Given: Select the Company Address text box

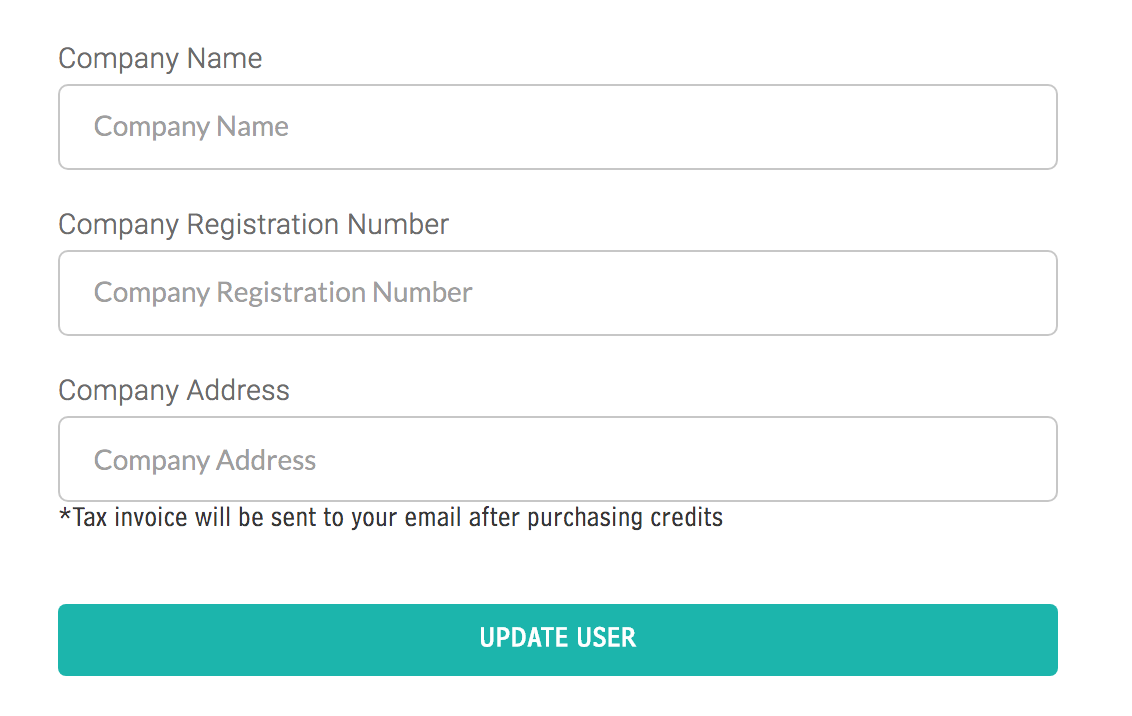Looking at the screenshot, I should point(557,459).
